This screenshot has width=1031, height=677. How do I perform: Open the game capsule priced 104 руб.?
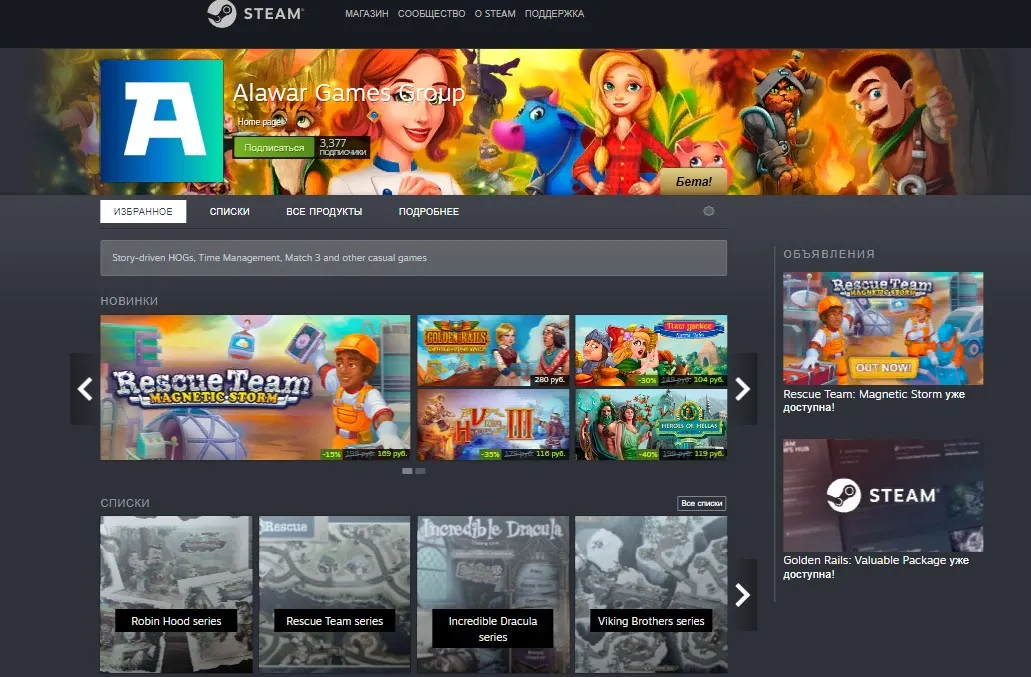tap(651, 350)
